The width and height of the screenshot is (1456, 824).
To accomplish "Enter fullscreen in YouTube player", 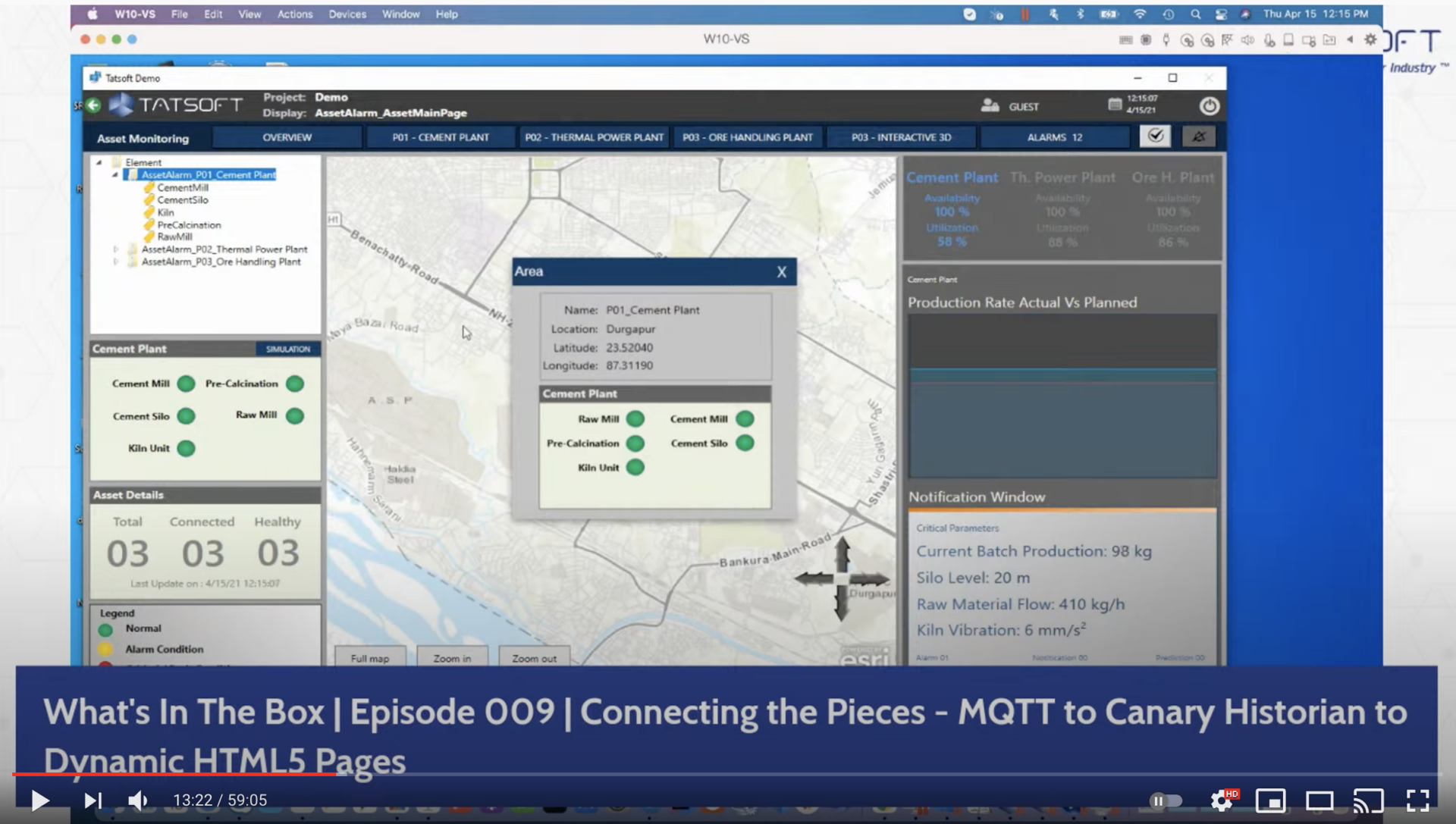I will [x=1417, y=801].
